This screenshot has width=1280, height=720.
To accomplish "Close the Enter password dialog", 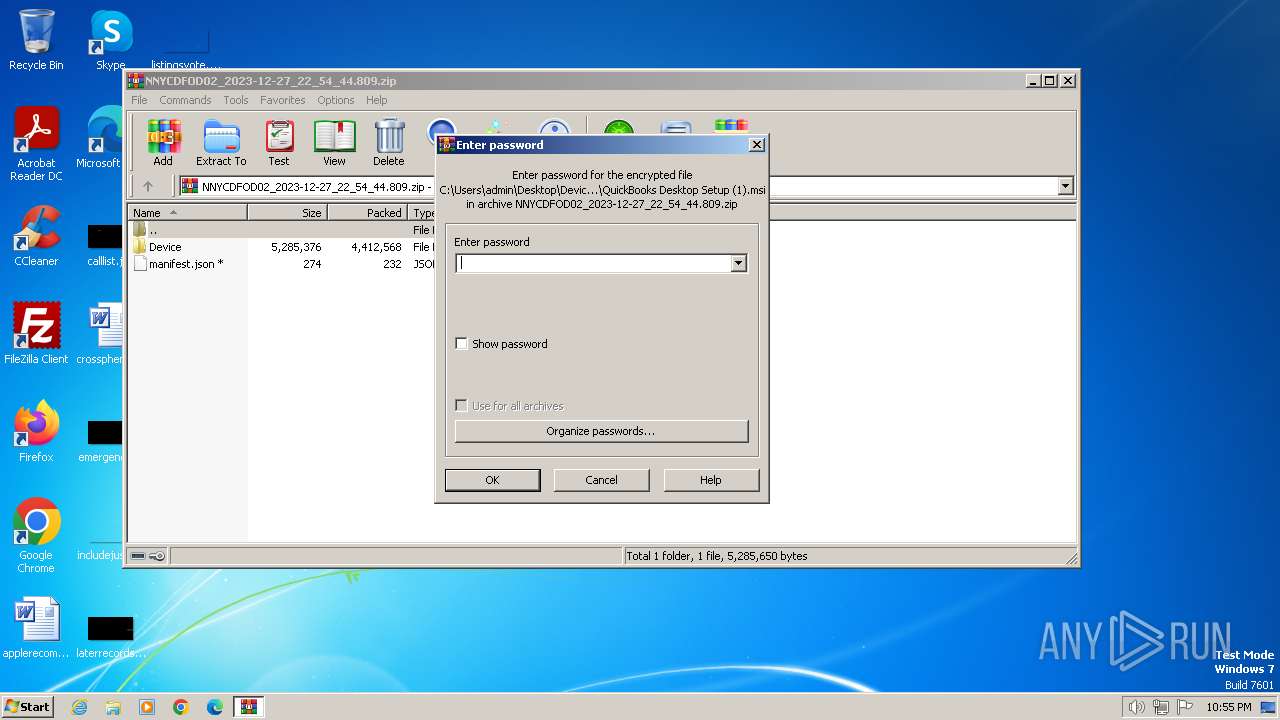I will pyautogui.click(x=757, y=144).
